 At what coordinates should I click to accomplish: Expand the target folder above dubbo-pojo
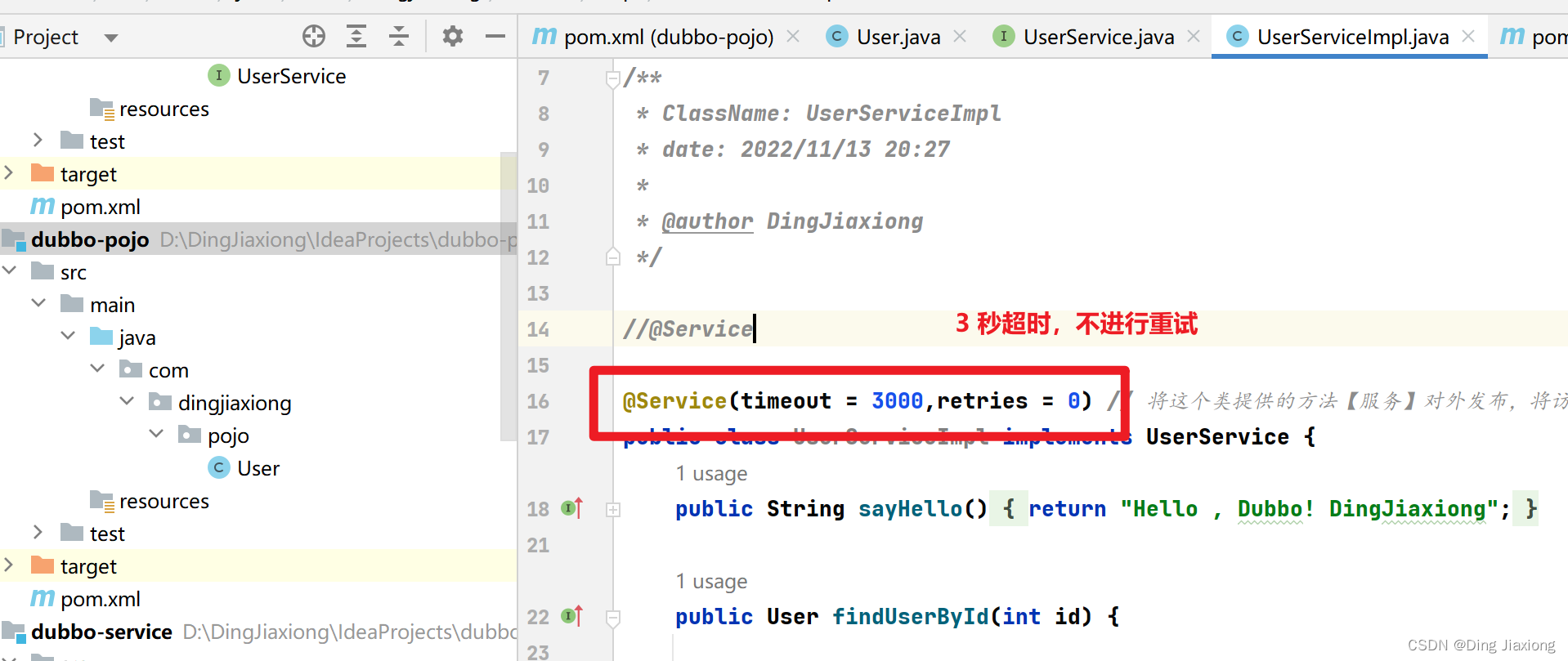click(x=9, y=173)
